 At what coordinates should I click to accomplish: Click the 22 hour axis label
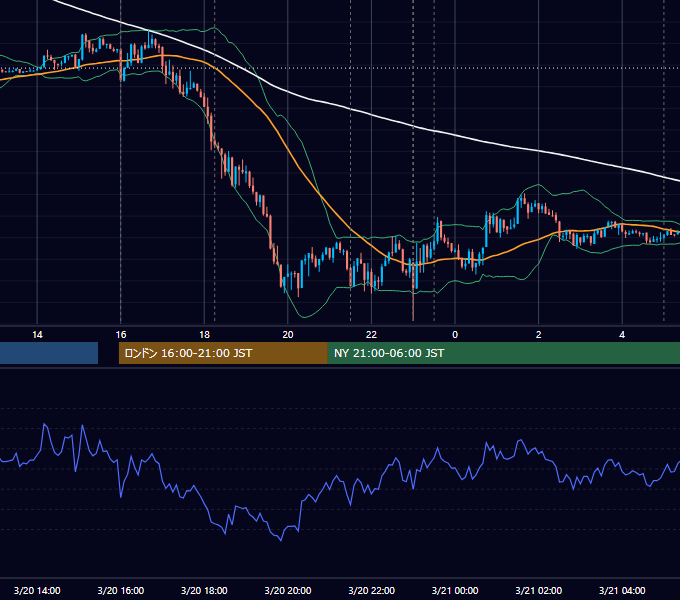coord(371,335)
